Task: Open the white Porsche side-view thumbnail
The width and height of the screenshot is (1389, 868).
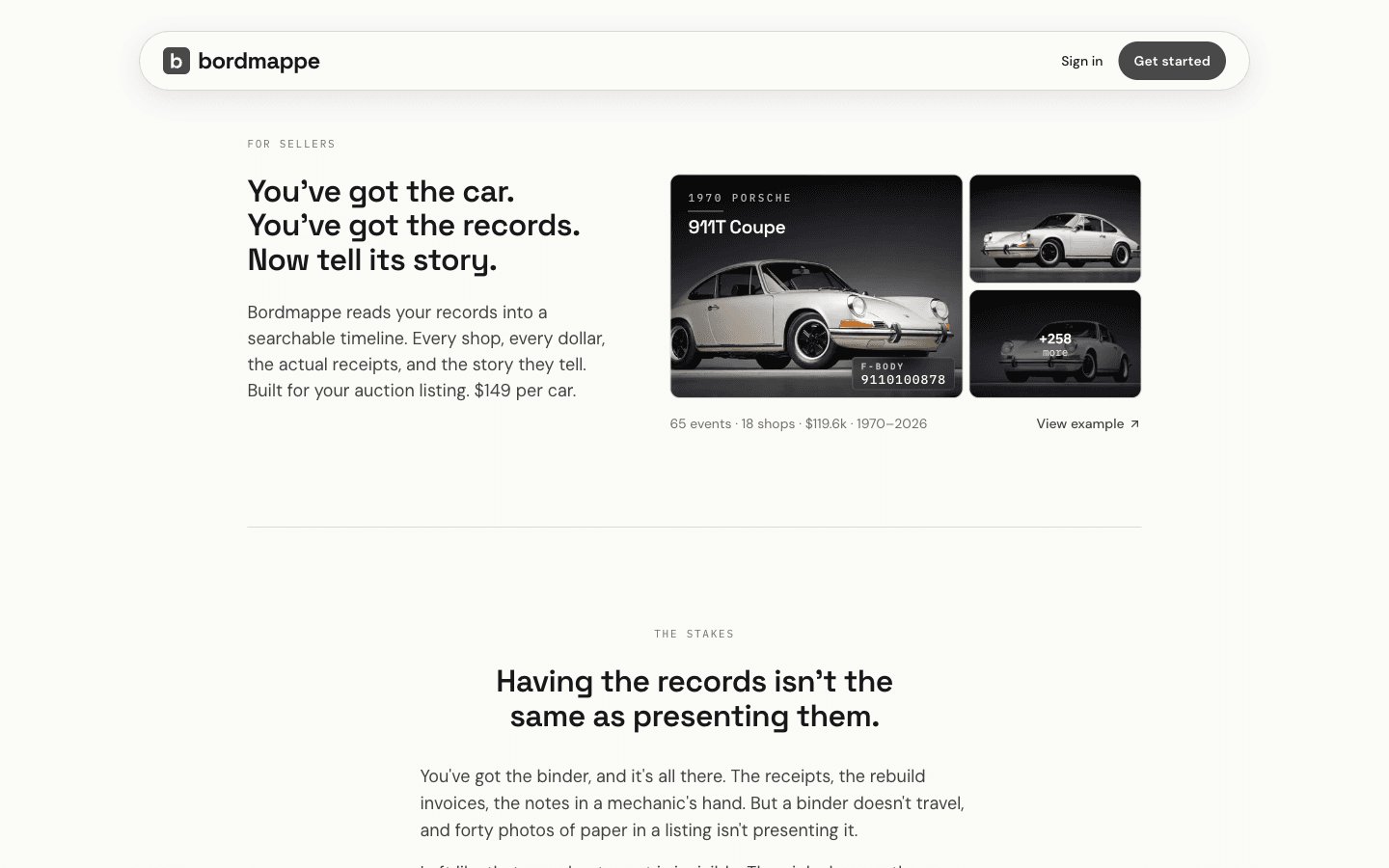Action: [1055, 229]
